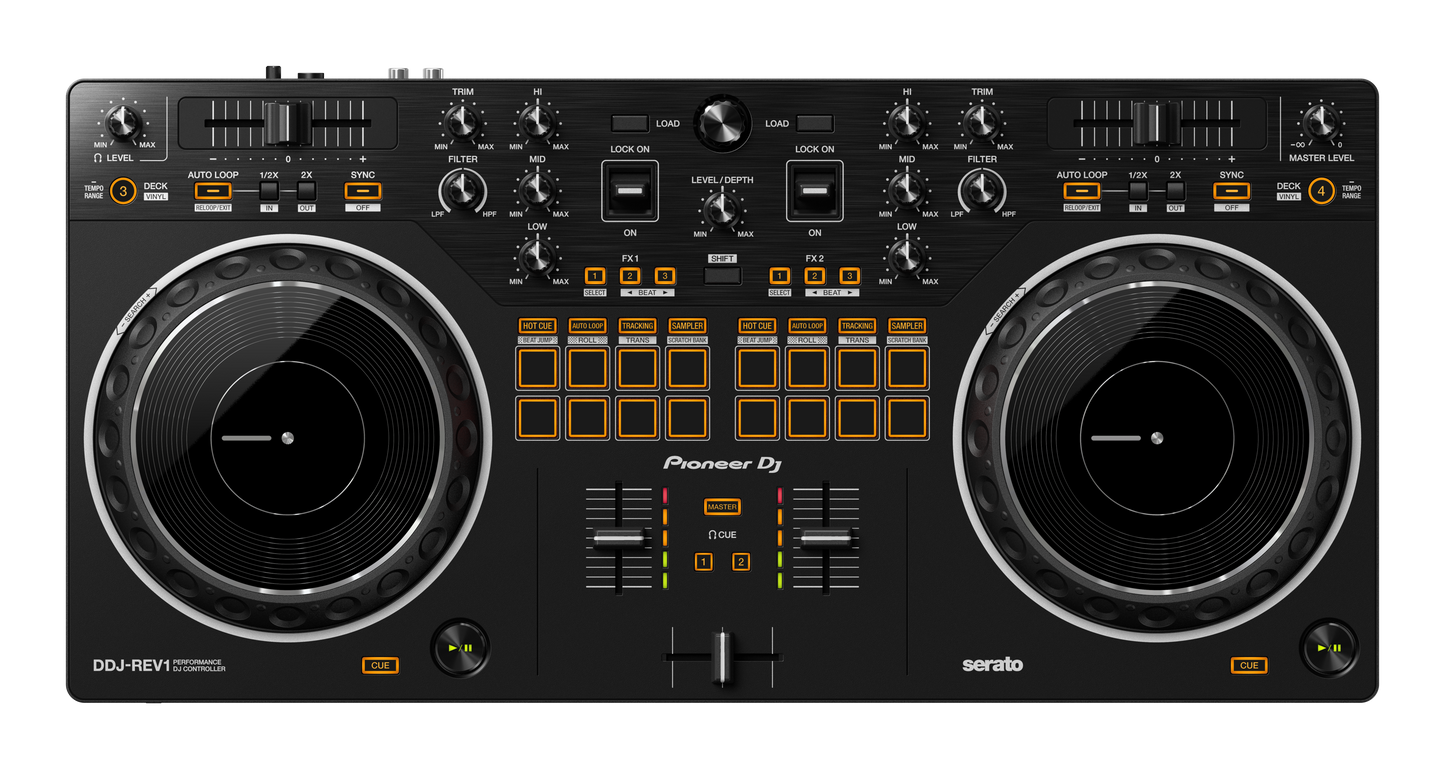Select the SAMPLER pad mode on right deck

906,325
